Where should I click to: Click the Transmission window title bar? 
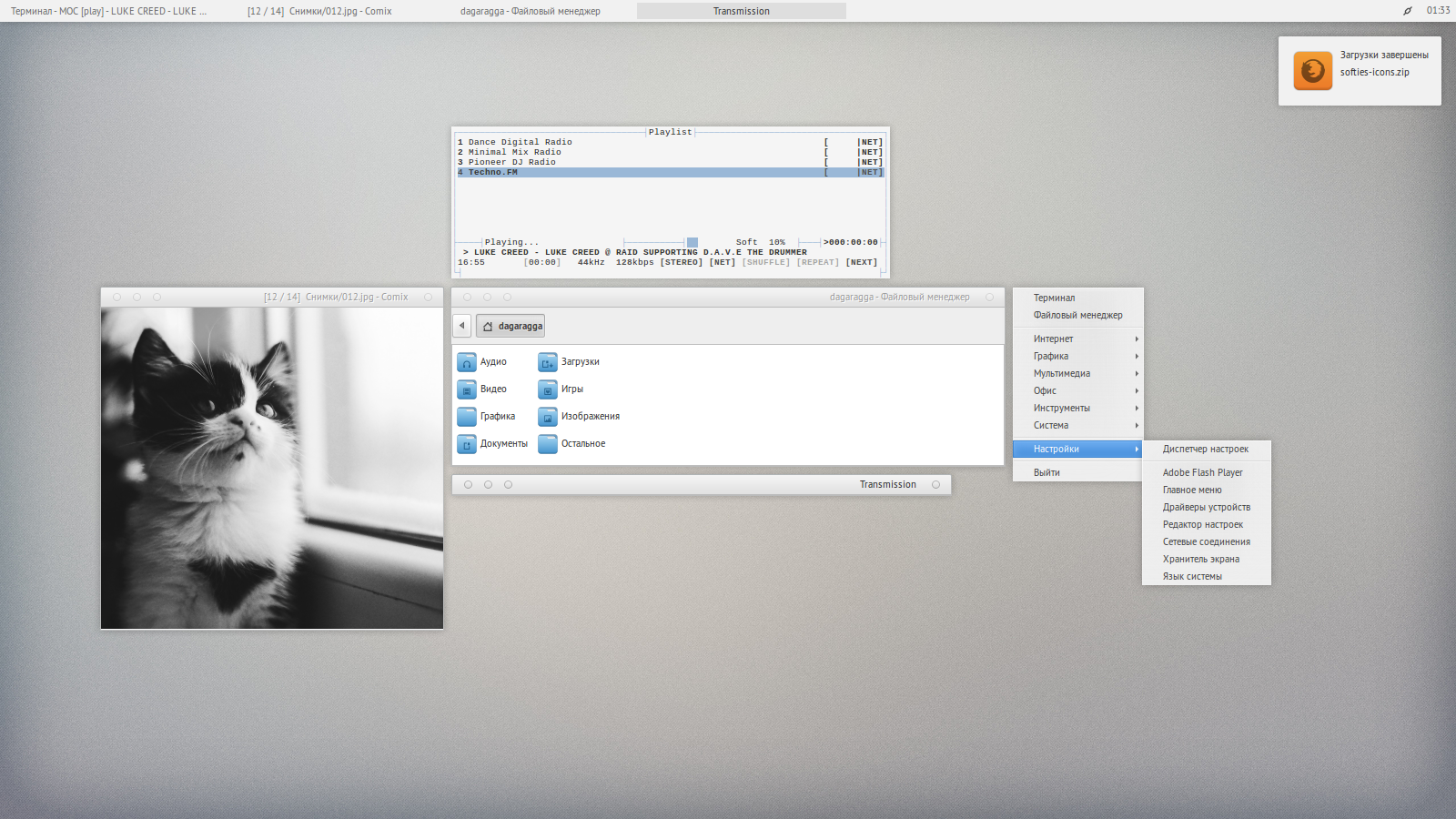click(x=702, y=485)
